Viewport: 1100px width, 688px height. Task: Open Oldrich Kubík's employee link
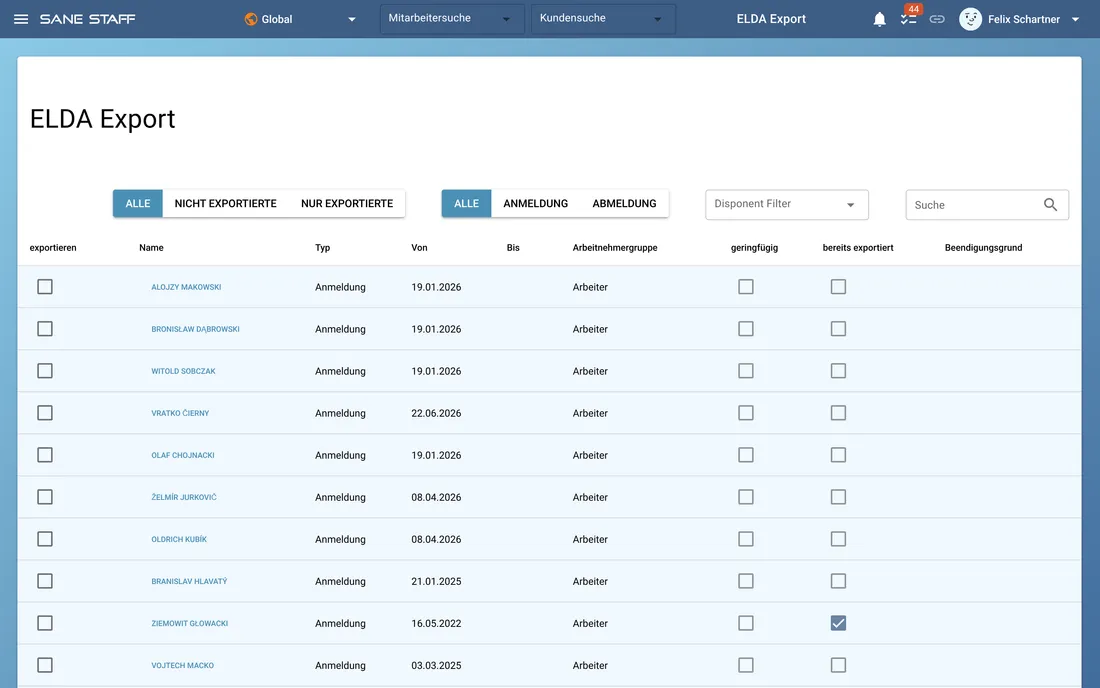pyautogui.click(x=179, y=539)
